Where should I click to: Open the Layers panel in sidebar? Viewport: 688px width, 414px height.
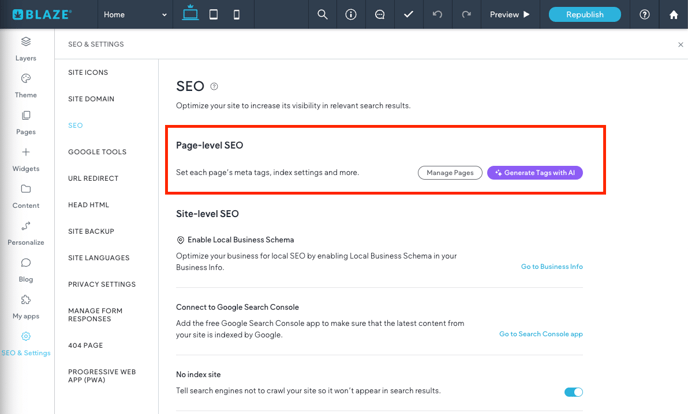26,48
